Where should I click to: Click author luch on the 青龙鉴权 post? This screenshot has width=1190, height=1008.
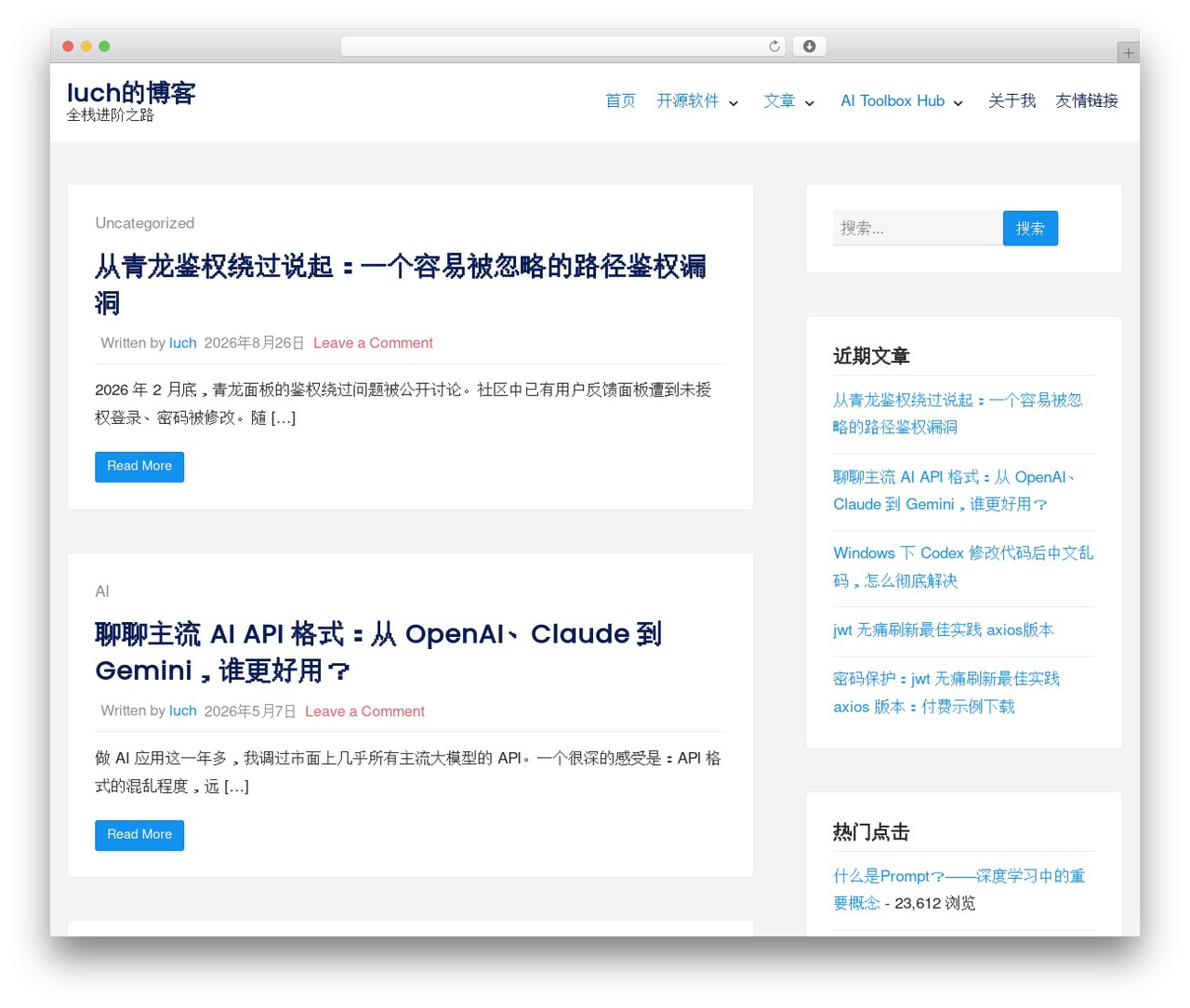pos(183,343)
